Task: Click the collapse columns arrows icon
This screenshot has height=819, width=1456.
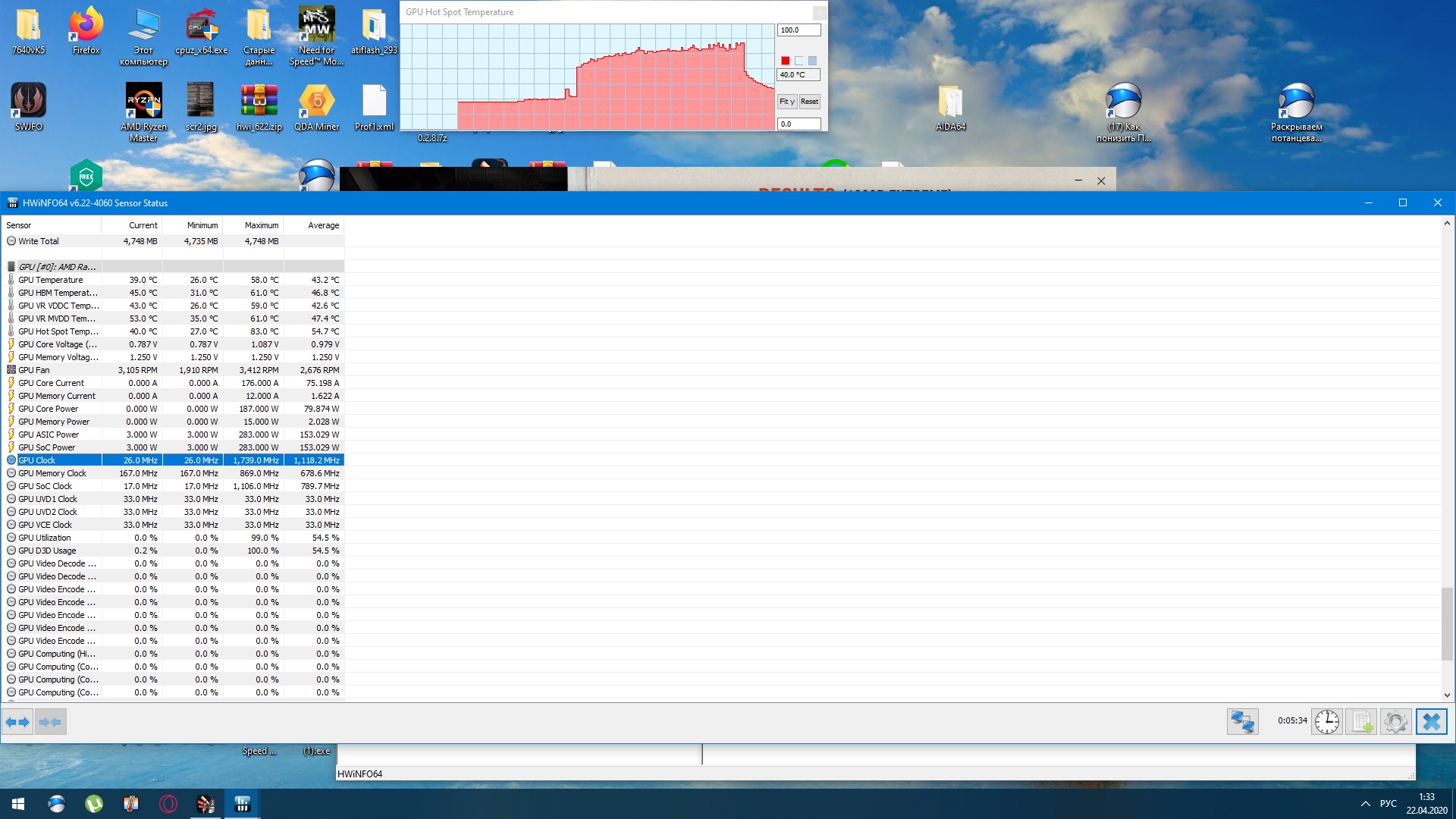Action: [x=51, y=722]
